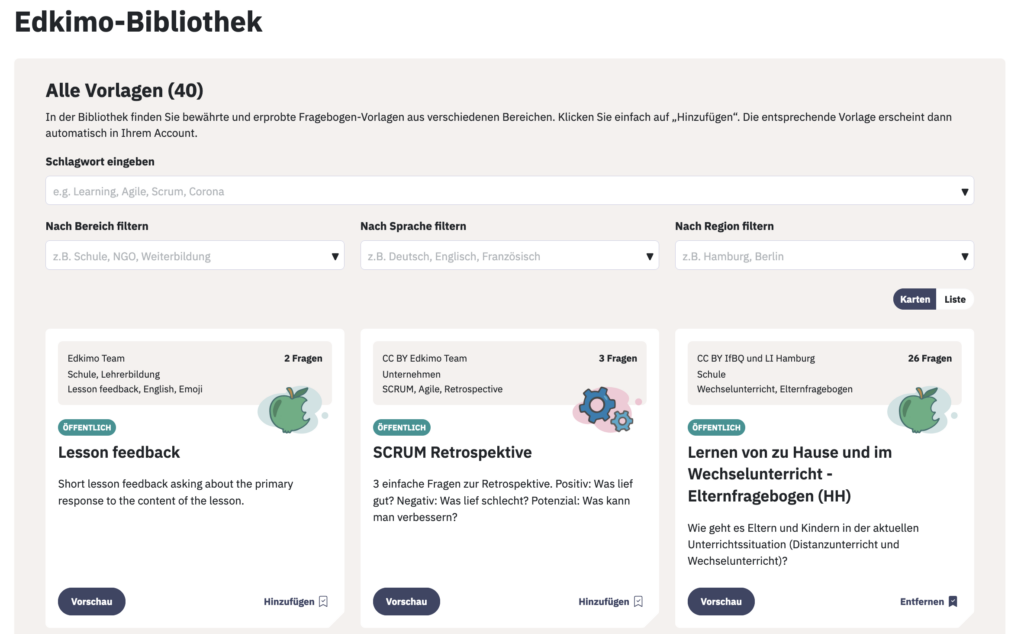Click the blue gears icon on SCRUM card

pos(606,409)
